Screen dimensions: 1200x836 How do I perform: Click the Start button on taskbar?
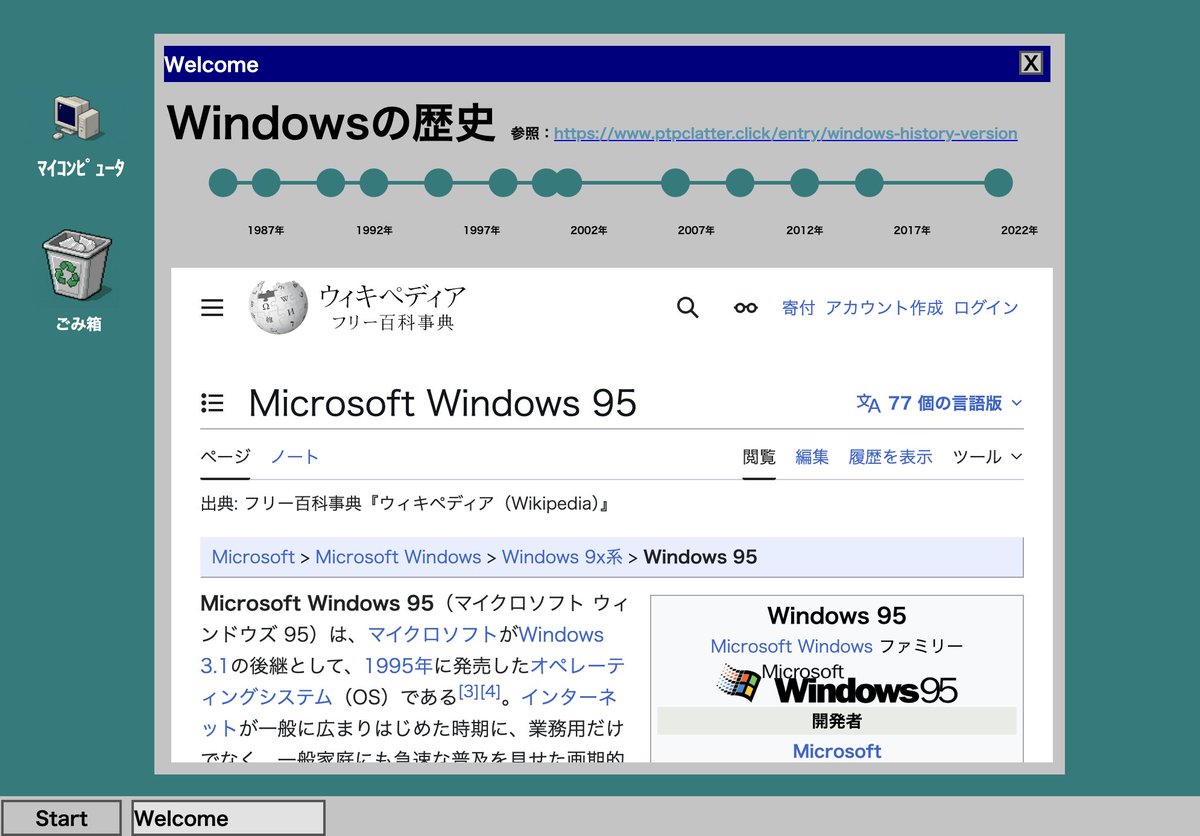(x=61, y=818)
